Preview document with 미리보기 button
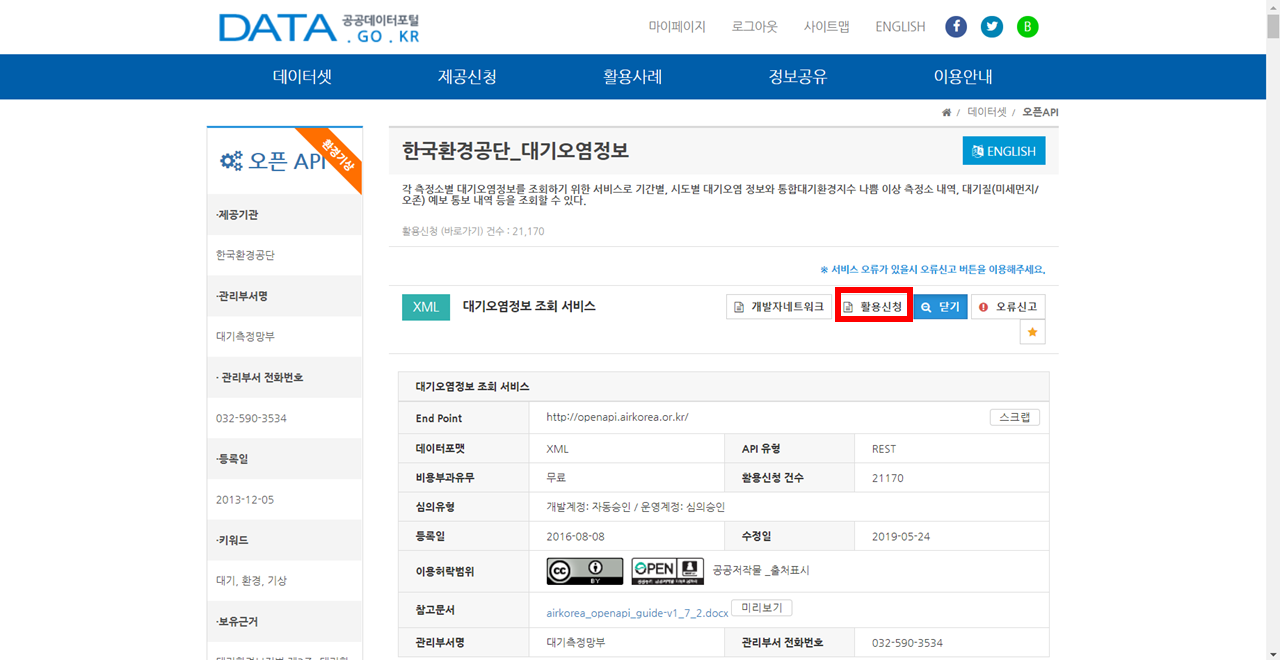 pyautogui.click(x=761, y=608)
